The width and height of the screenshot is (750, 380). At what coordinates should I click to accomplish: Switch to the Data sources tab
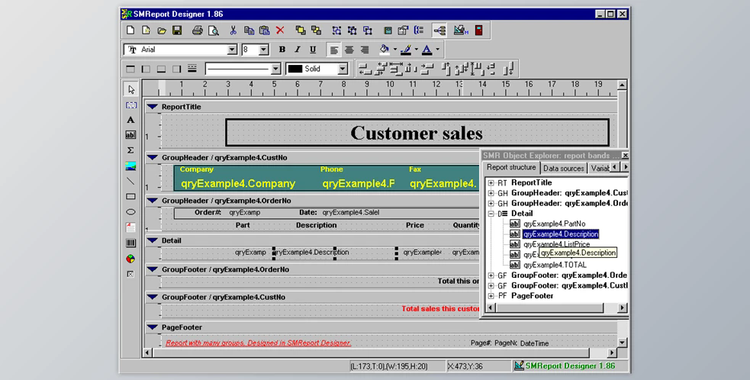click(563, 168)
